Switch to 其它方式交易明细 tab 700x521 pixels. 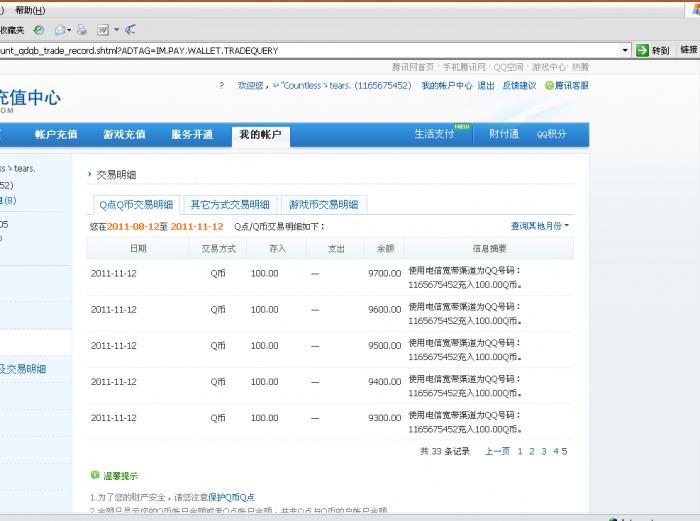click(x=230, y=205)
